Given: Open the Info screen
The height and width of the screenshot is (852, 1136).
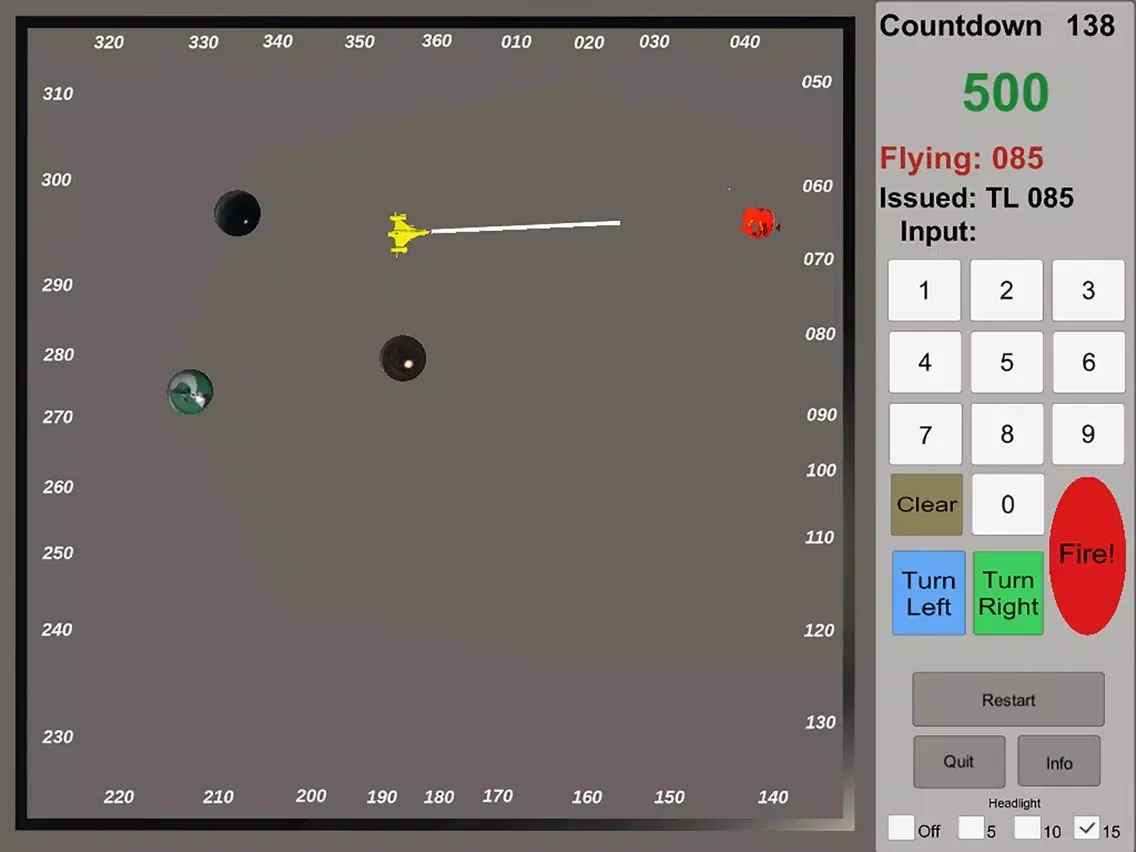Looking at the screenshot, I should tap(1058, 761).
